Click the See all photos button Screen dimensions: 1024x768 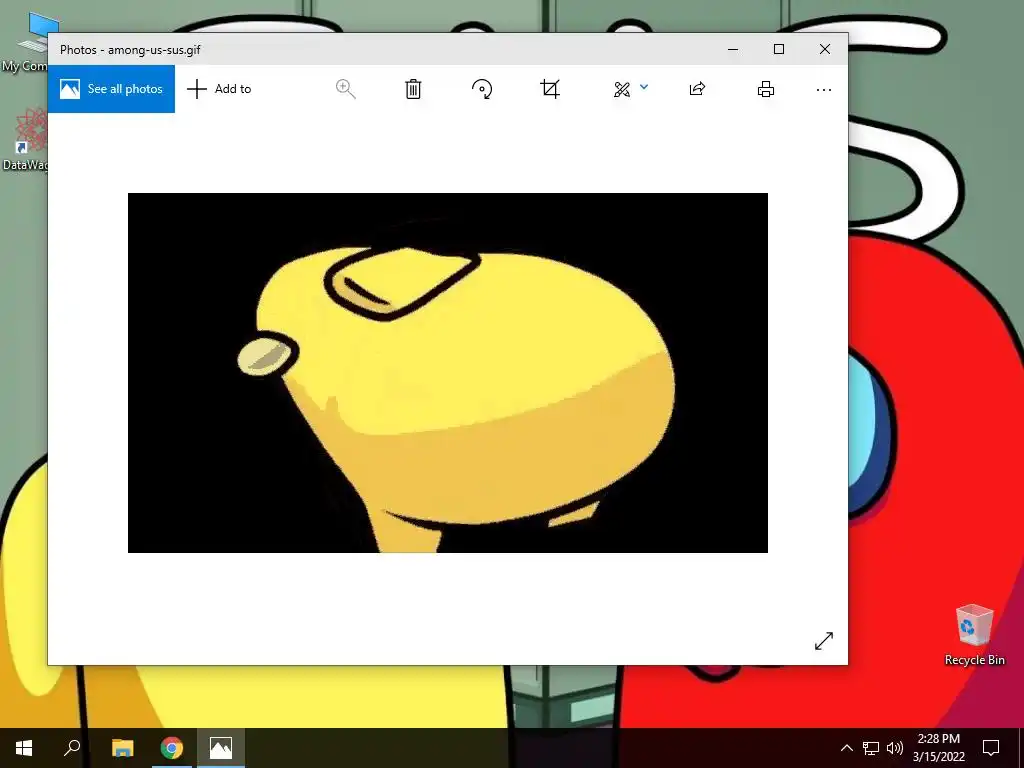(x=111, y=89)
